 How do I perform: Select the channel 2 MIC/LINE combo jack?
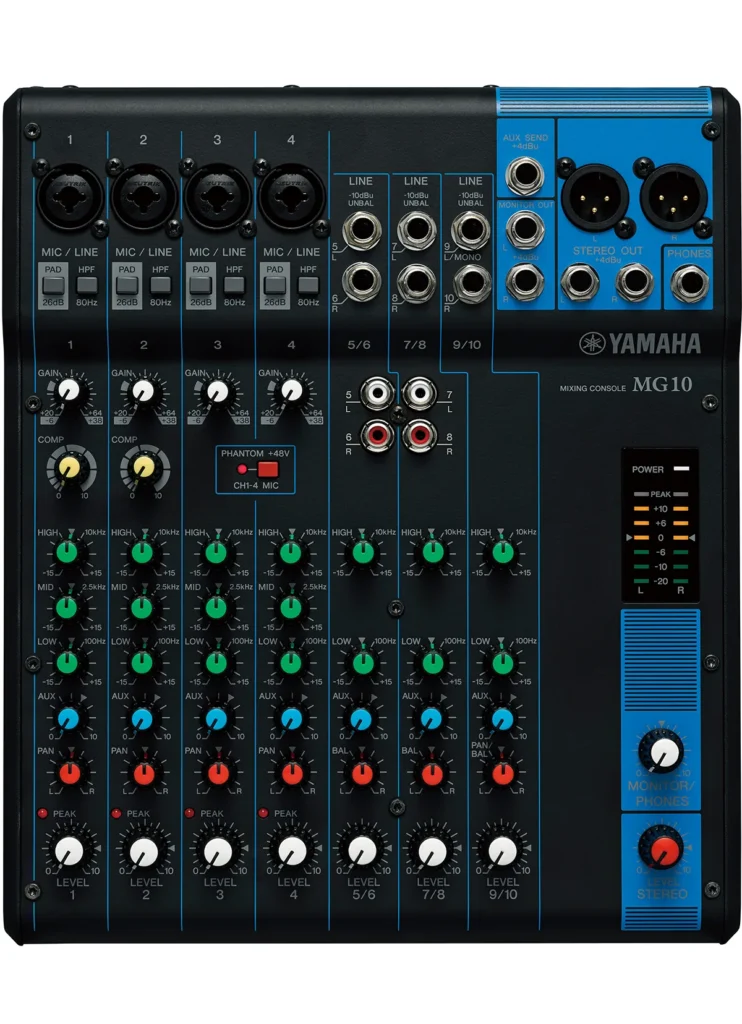(x=144, y=196)
